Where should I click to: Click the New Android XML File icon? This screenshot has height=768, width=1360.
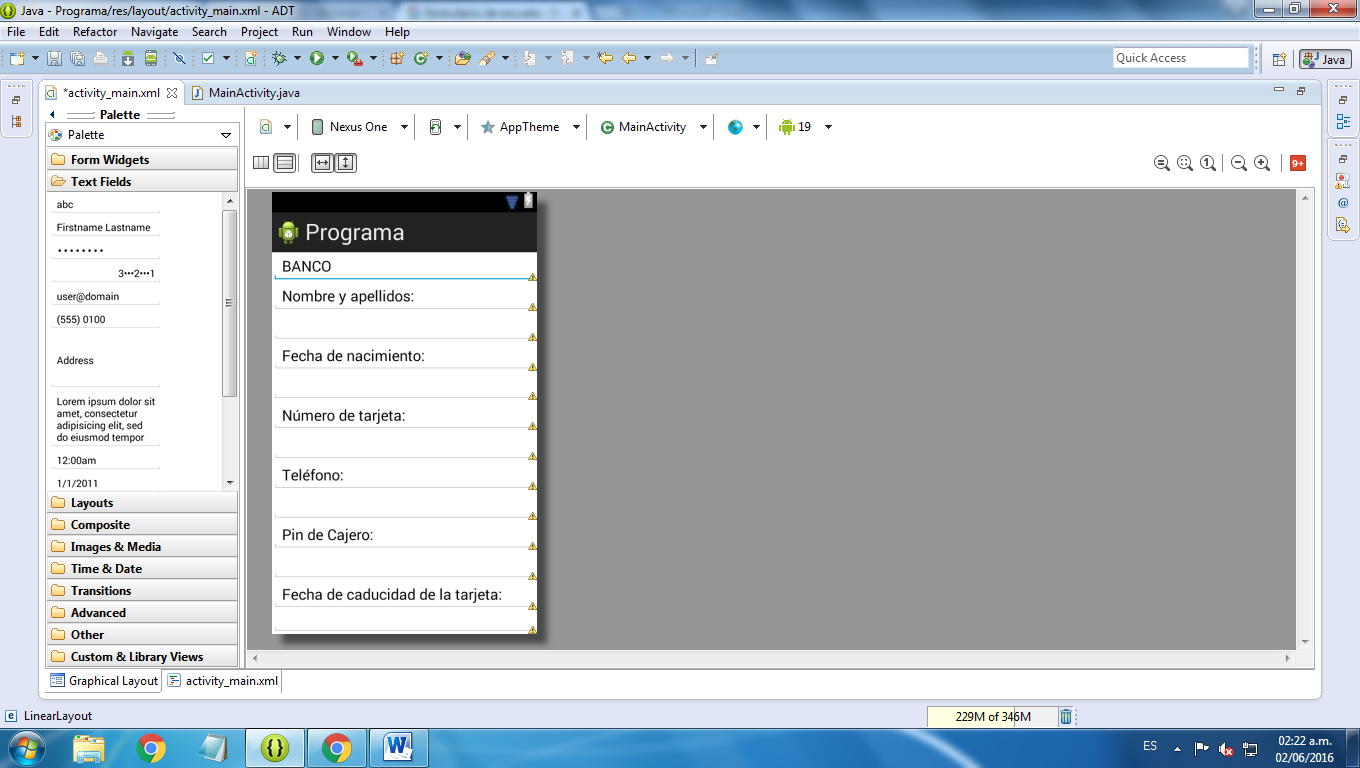[x=251, y=58]
